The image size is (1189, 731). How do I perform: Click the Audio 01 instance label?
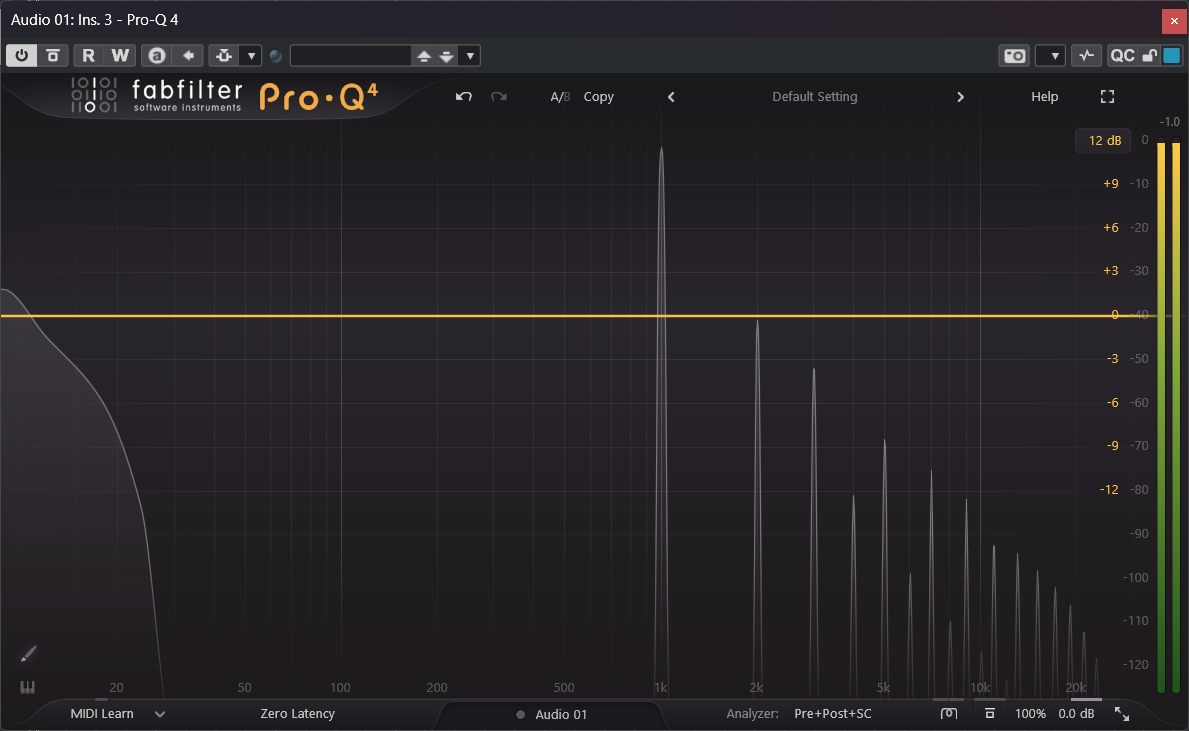tap(560, 714)
